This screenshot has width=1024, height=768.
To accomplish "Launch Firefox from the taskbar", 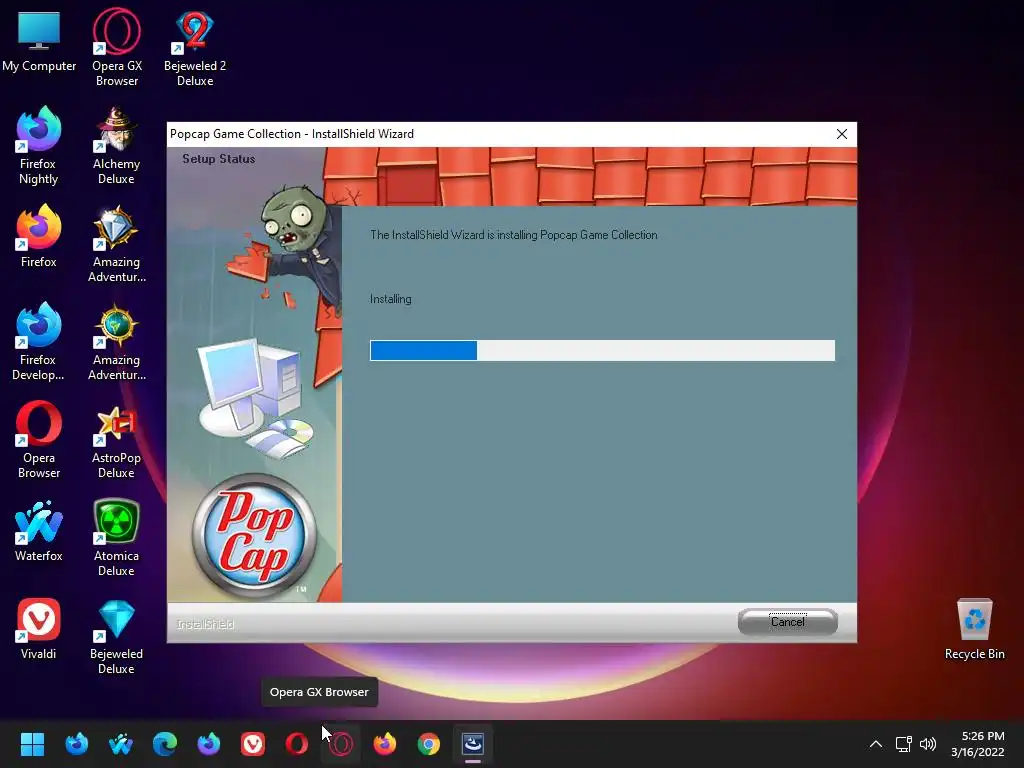I will point(385,744).
